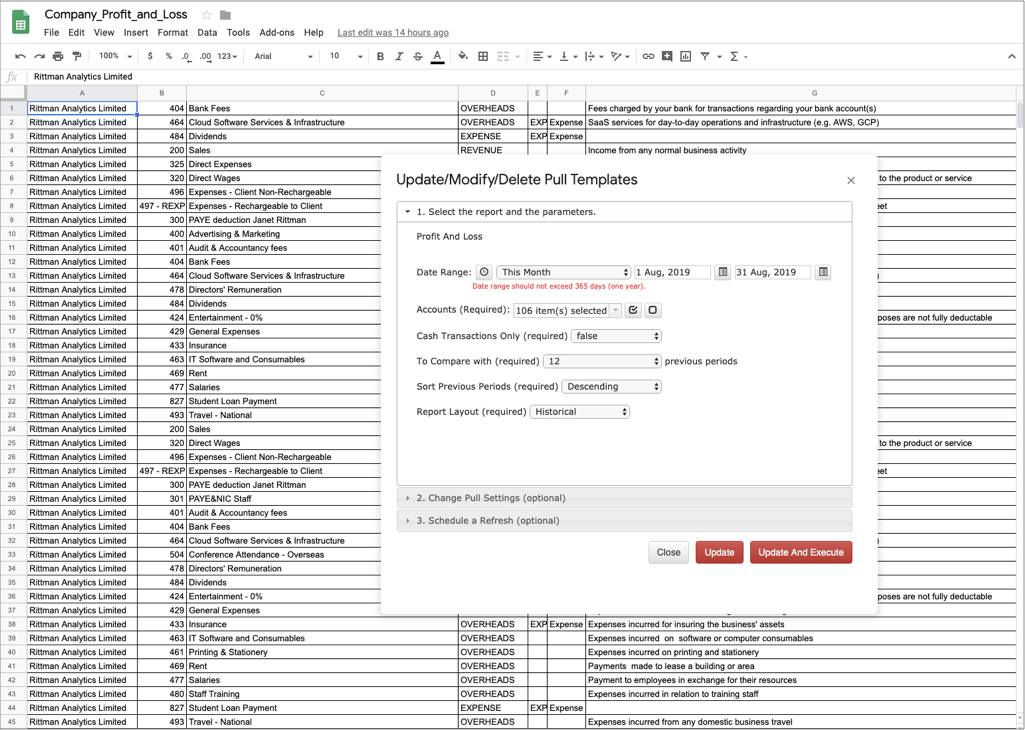Open the vertical align dropdown
Viewport: 1025px width, 730px height.
(x=567, y=57)
